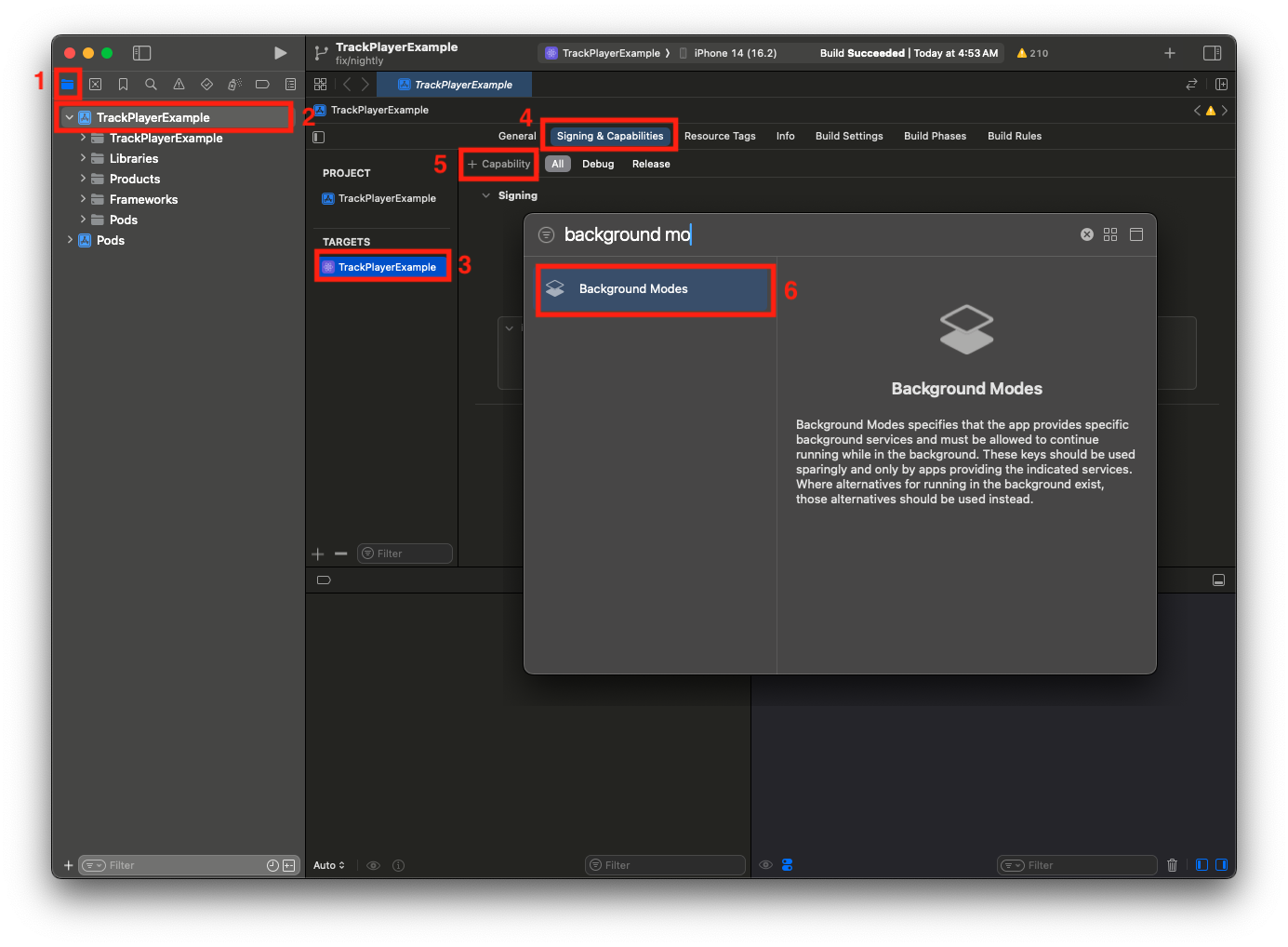This screenshot has height=947, width=1288.
Task: Open the Breakpoint navigator tag icon
Action: 262,84
